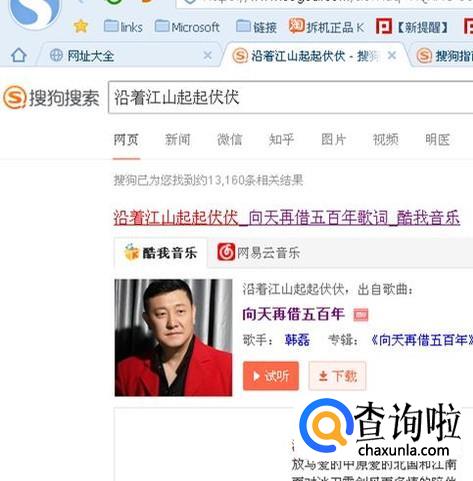Select the 知乎 search category
The height and width of the screenshot is (481, 473).
(281, 140)
